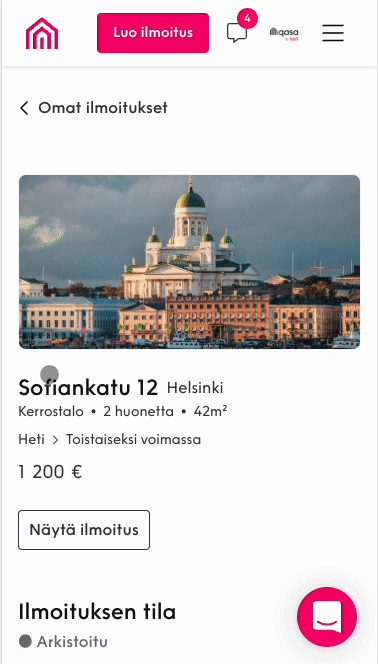Click the back chevron arrow

pyautogui.click(x=24, y=108)
